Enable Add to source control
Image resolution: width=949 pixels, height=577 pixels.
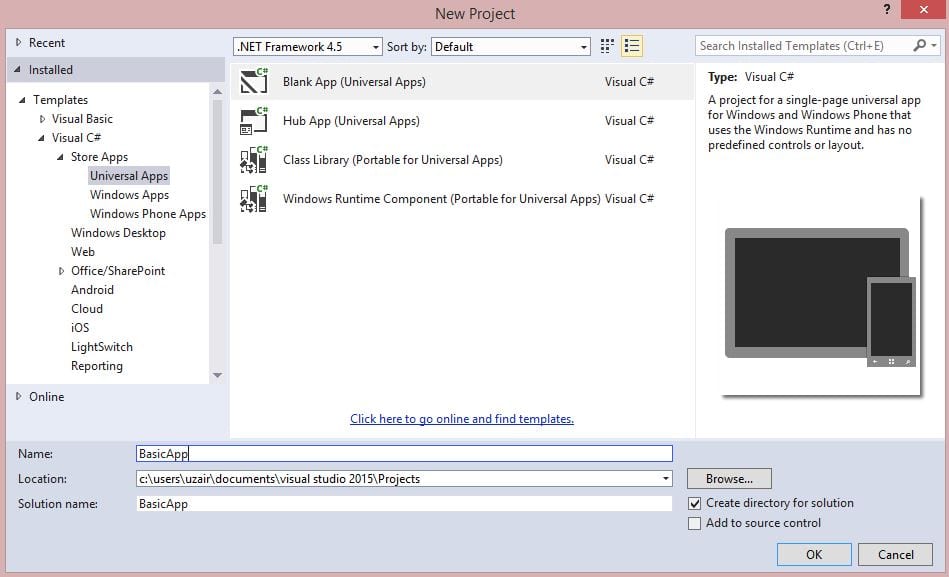click(x=695, y=523)
